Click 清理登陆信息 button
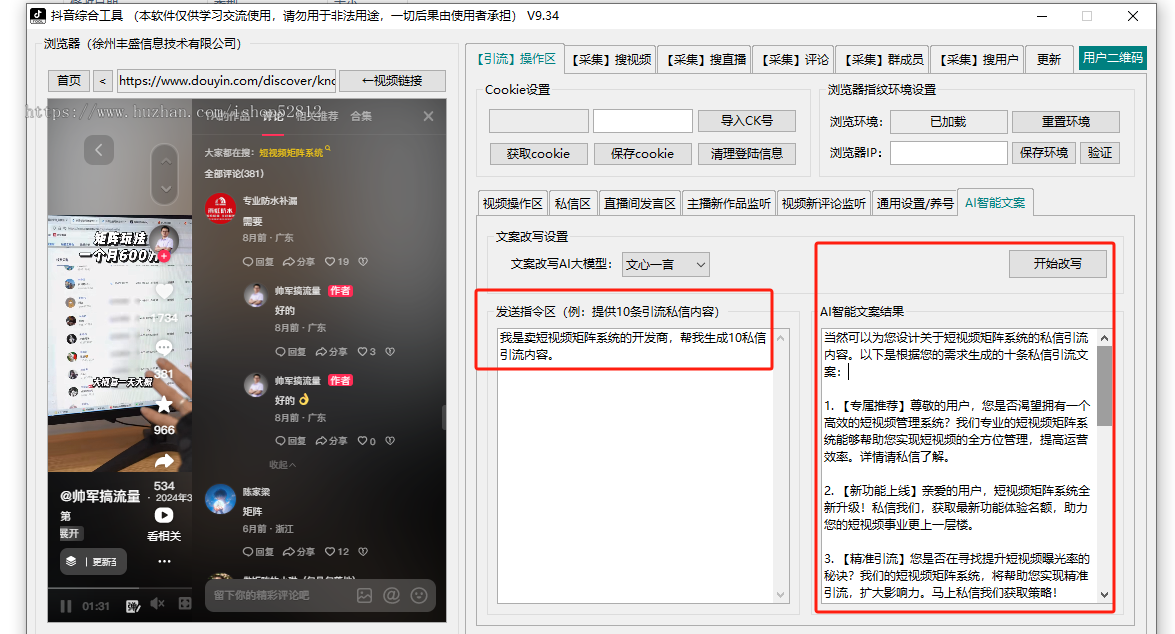1175x634 pixels. (746, 154)
